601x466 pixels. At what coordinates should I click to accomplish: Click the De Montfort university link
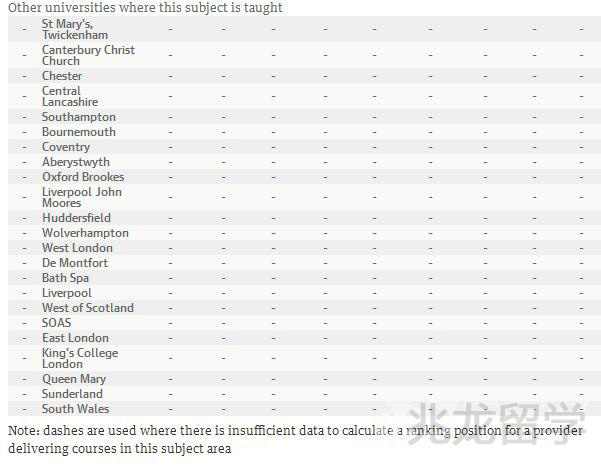click(x=75, y=263)
